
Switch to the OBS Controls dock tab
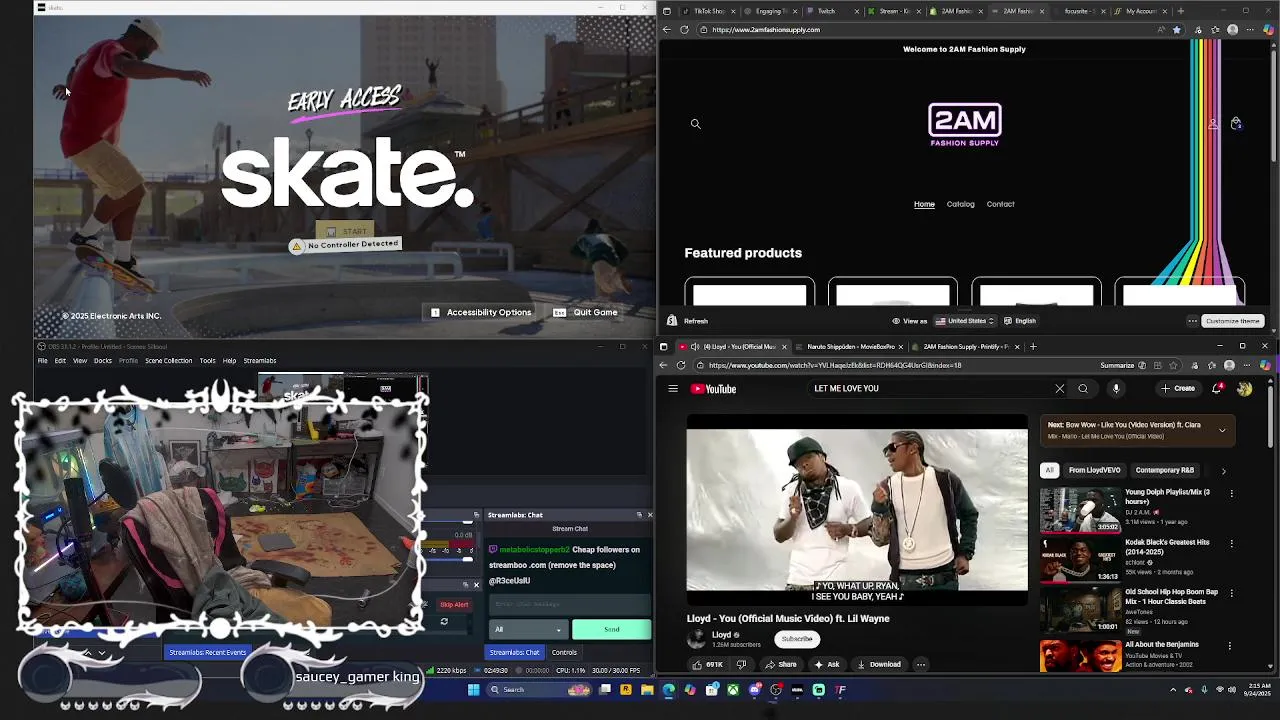(564, 653)
